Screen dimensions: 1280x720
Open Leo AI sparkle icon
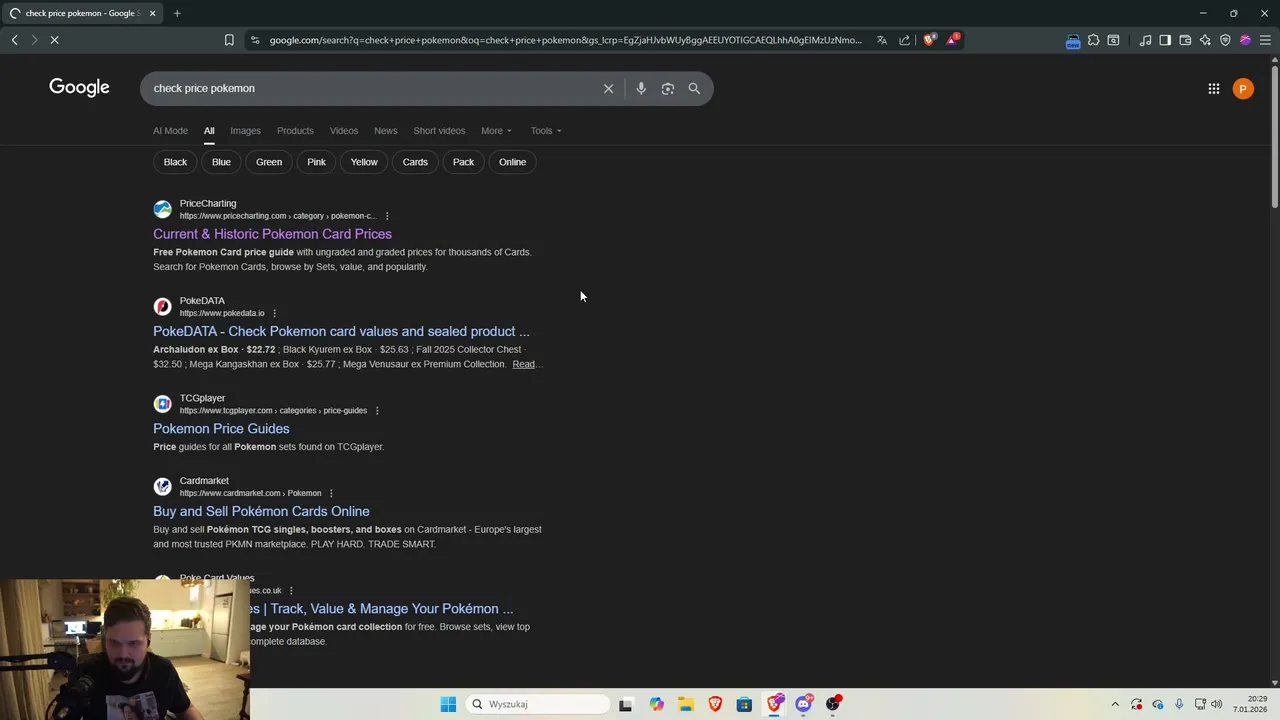tap(1205, 40)
